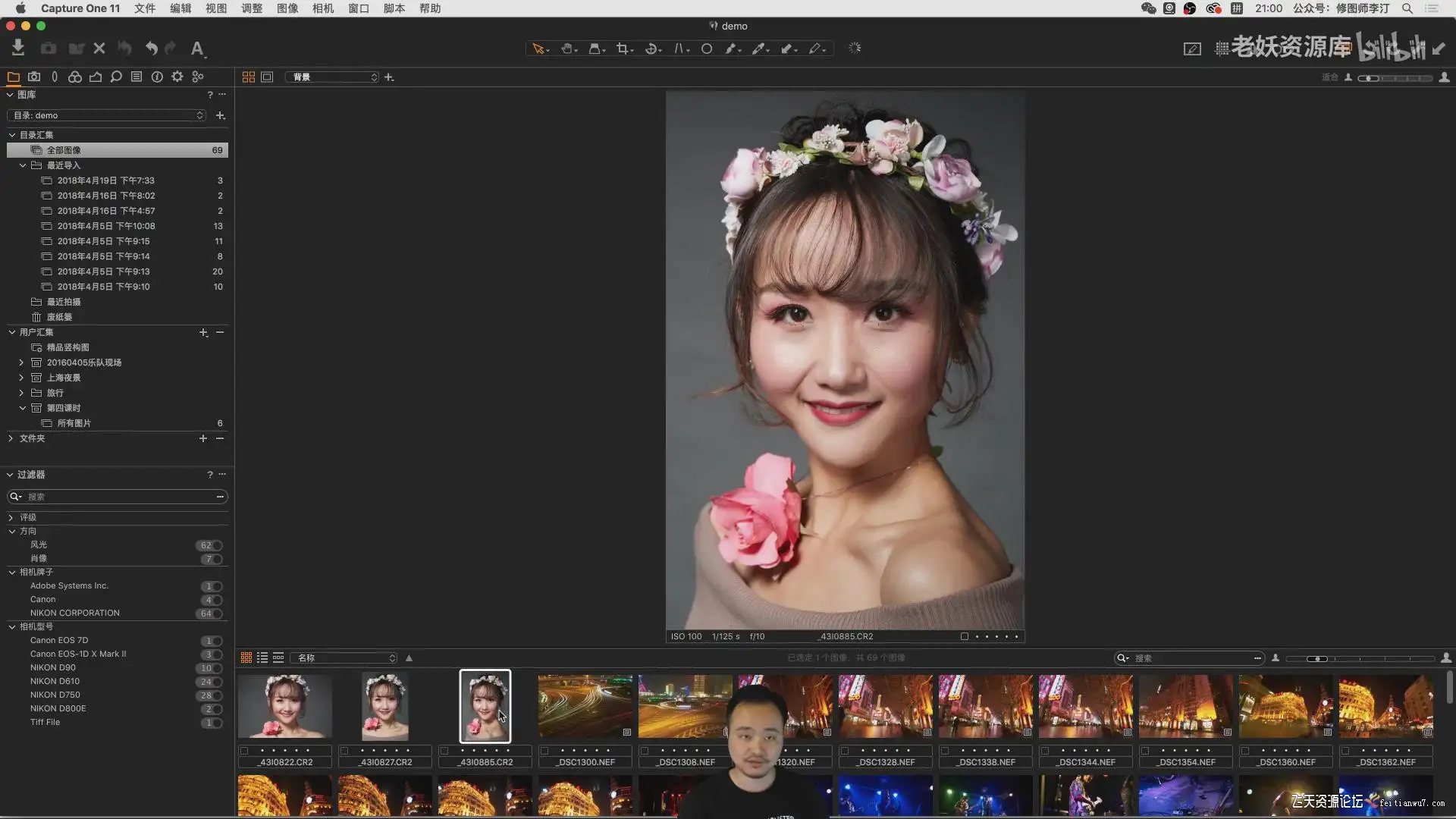Toggle color tag checkbox under _43I0822.CR2

pos(244,751)
